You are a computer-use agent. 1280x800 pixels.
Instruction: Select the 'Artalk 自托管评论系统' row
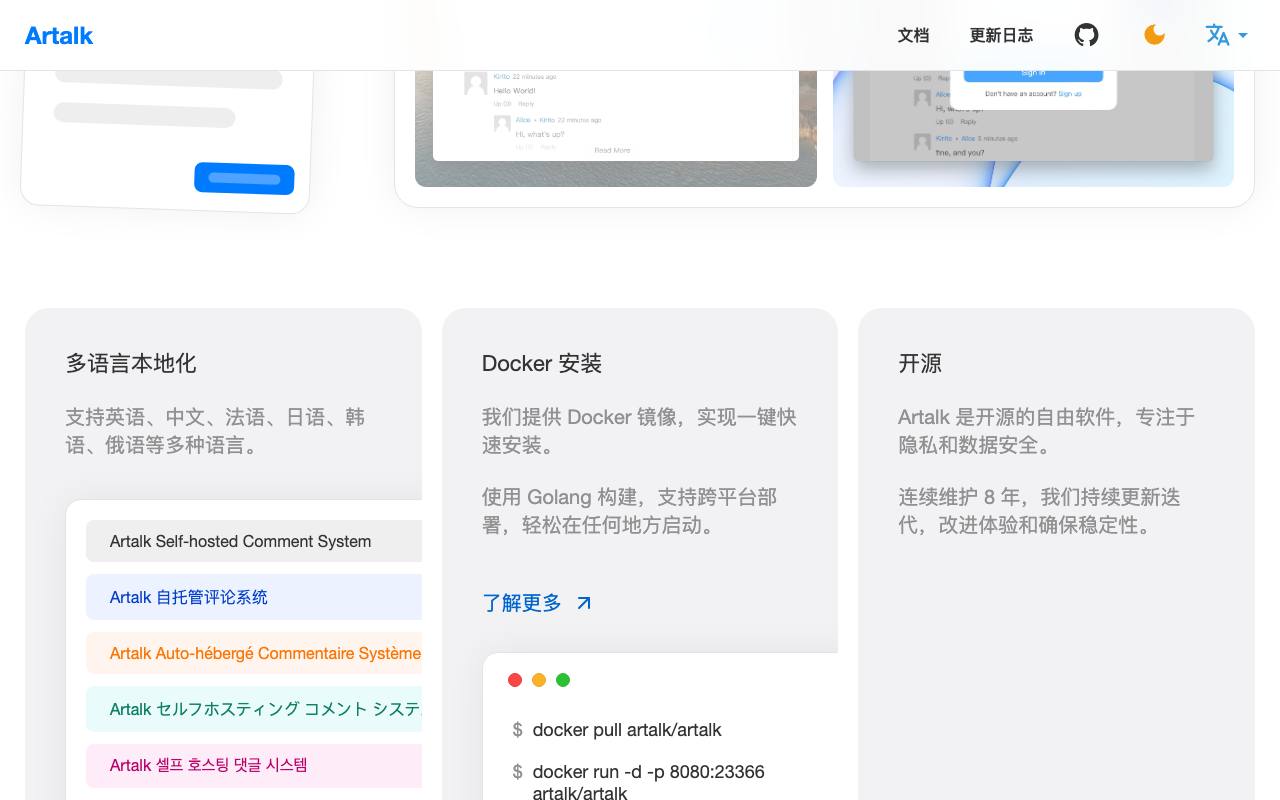click(x=254, y=597)
